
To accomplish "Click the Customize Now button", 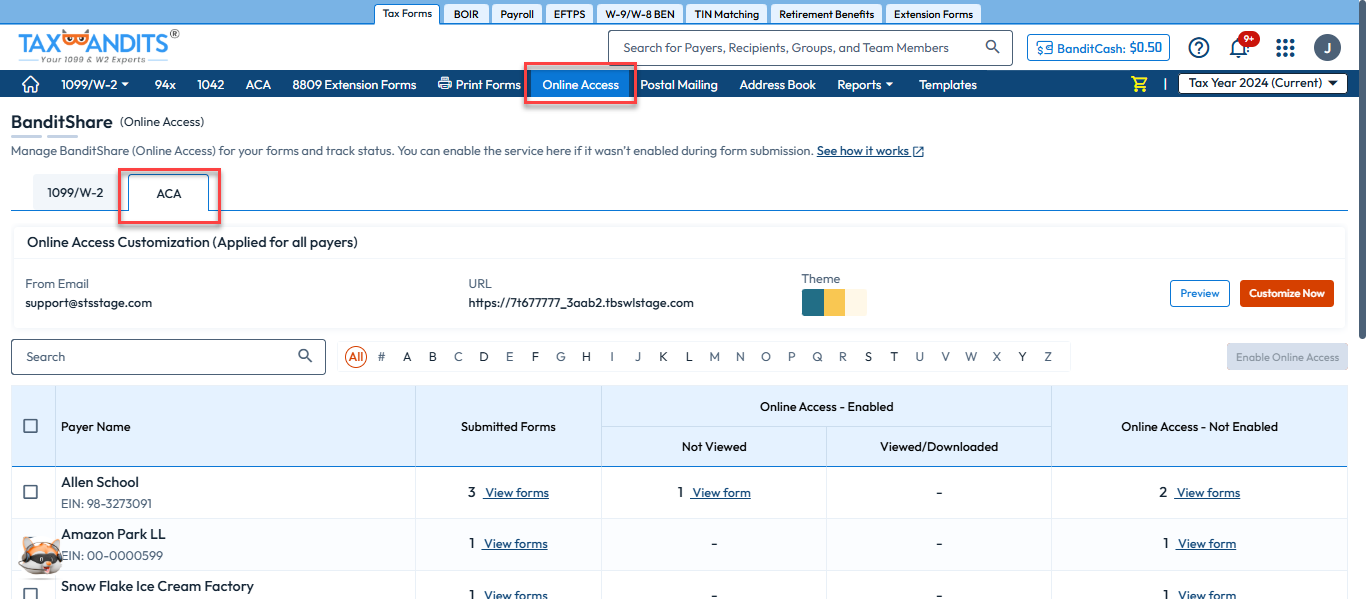I will tap(1286, 293).
